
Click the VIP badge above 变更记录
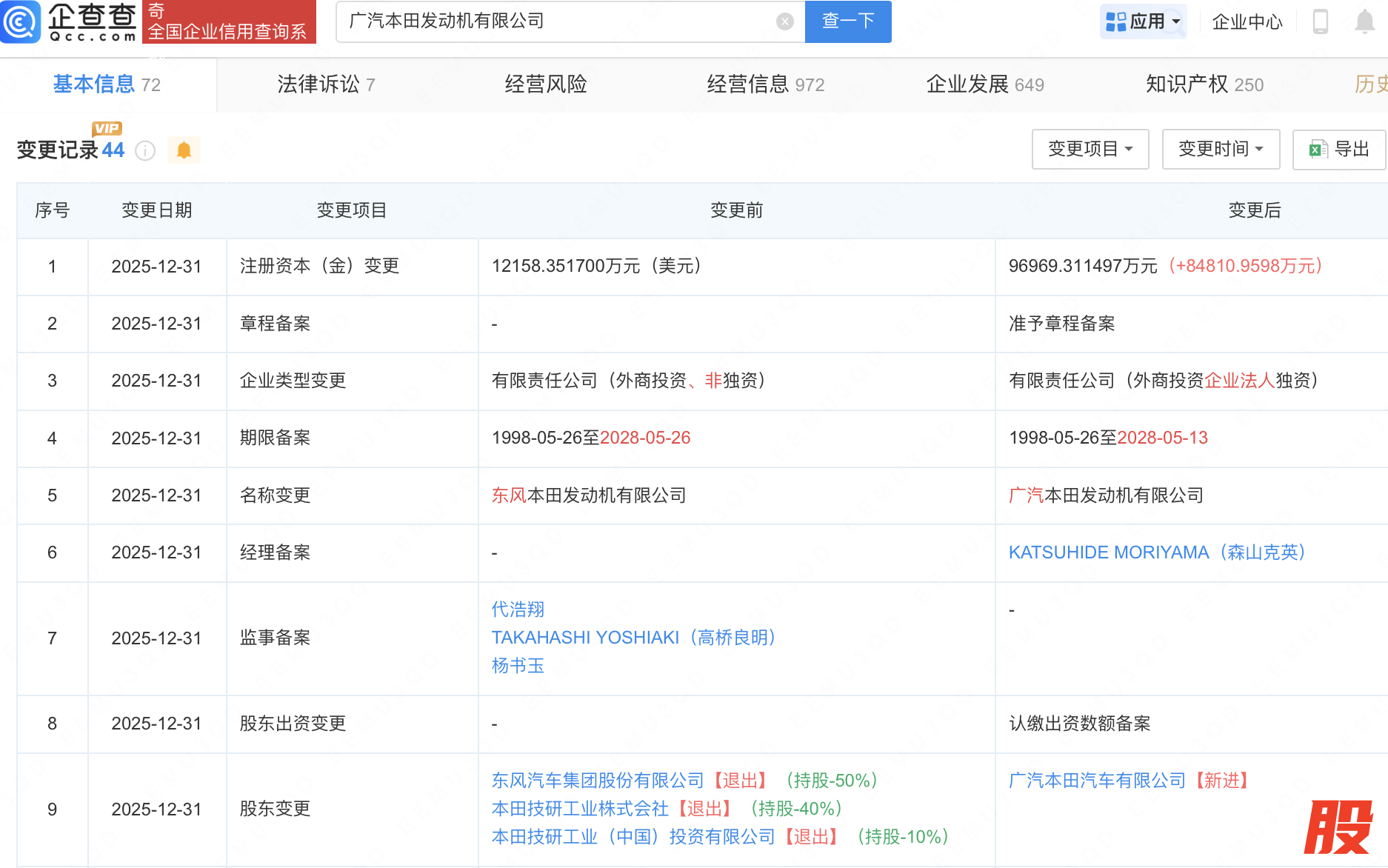coord(107,129)
